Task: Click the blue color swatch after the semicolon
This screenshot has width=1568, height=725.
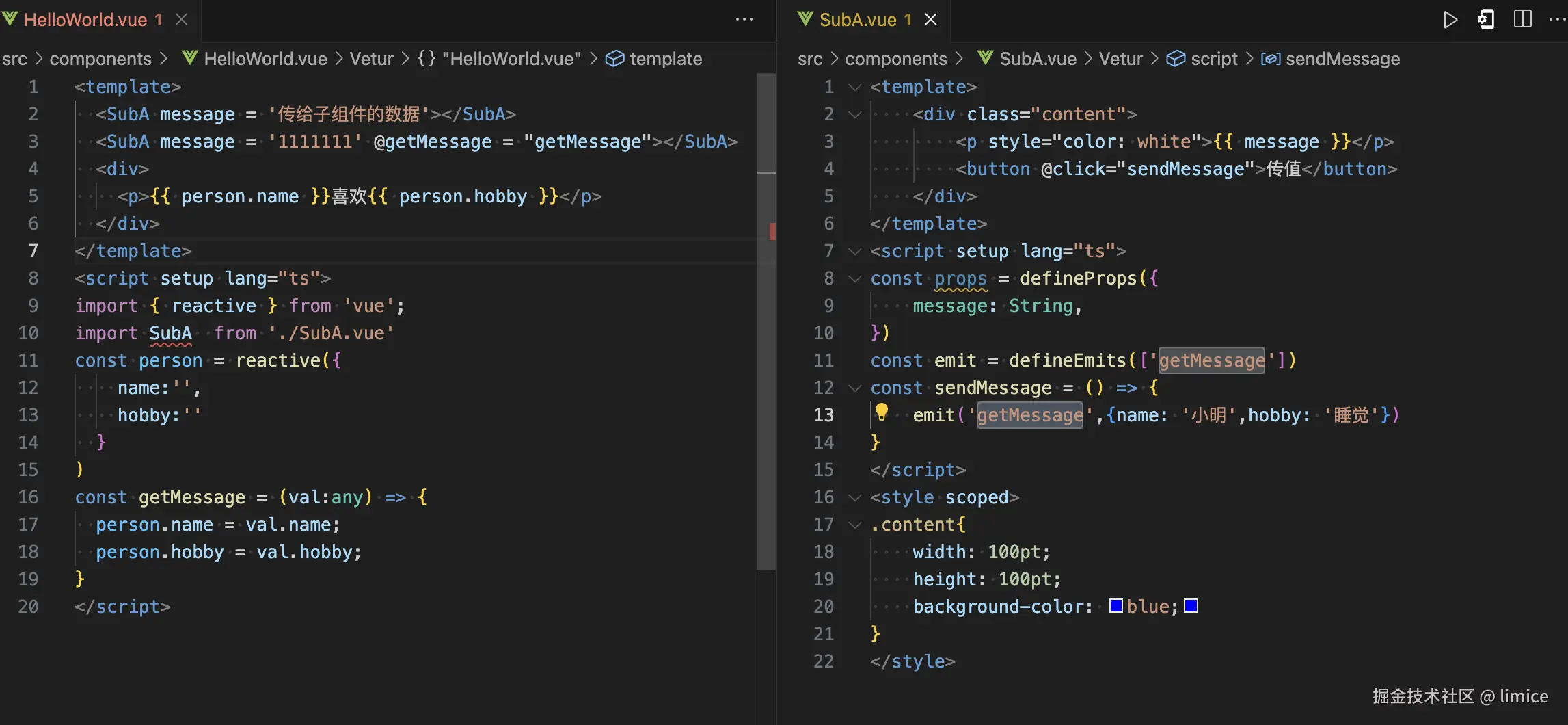Action: click(x=1191, y=606)
